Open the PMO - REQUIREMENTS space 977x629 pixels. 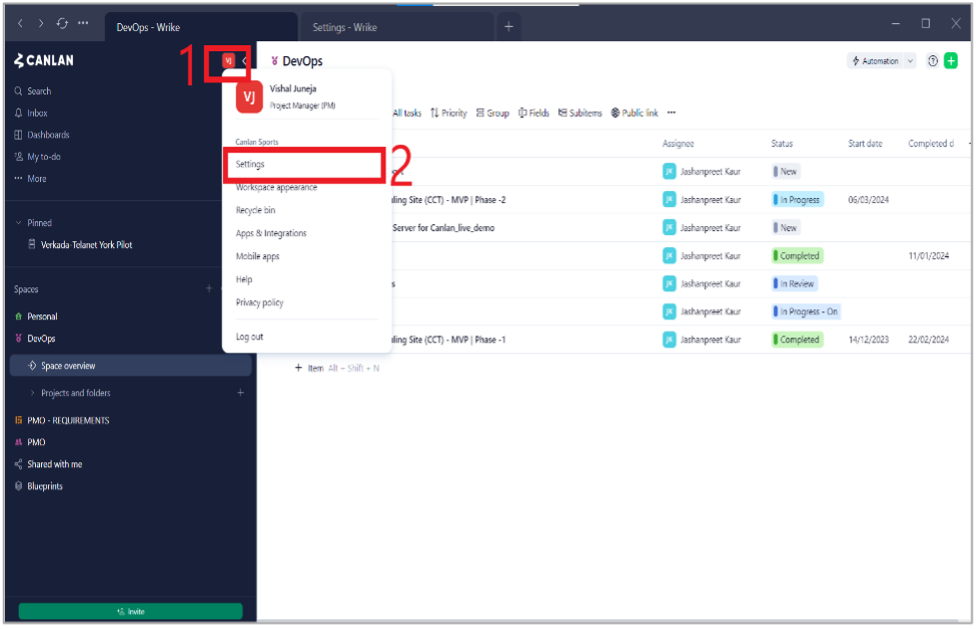click(62, 421)
